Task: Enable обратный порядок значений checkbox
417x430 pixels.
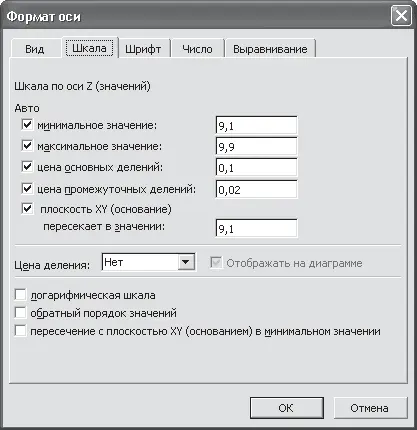Action: click(20, 313)
